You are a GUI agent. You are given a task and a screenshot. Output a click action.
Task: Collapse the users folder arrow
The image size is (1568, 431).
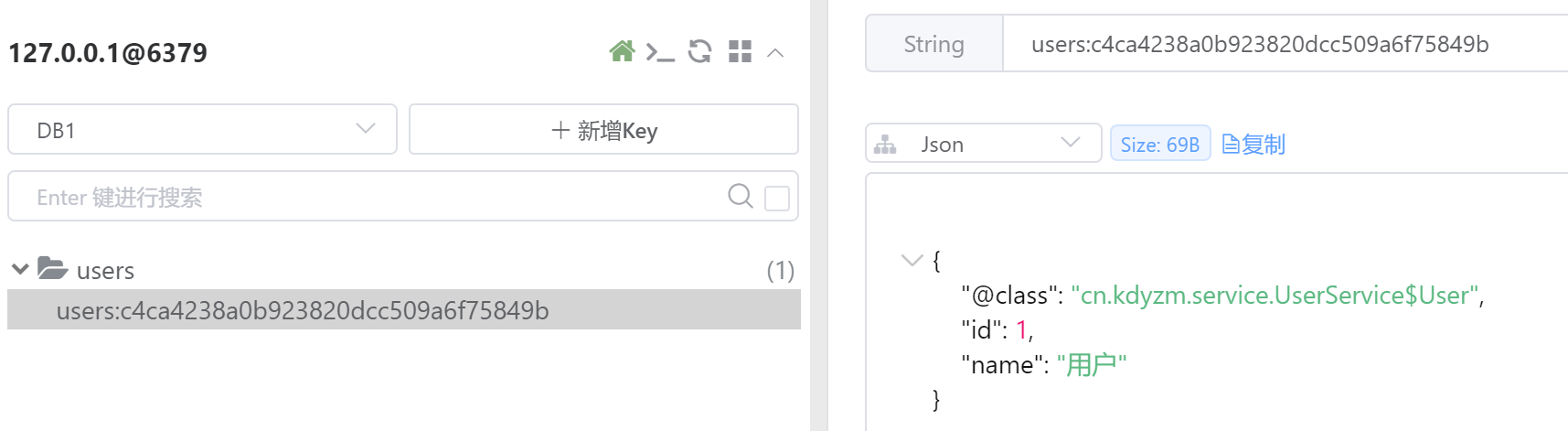pos(20,270)
